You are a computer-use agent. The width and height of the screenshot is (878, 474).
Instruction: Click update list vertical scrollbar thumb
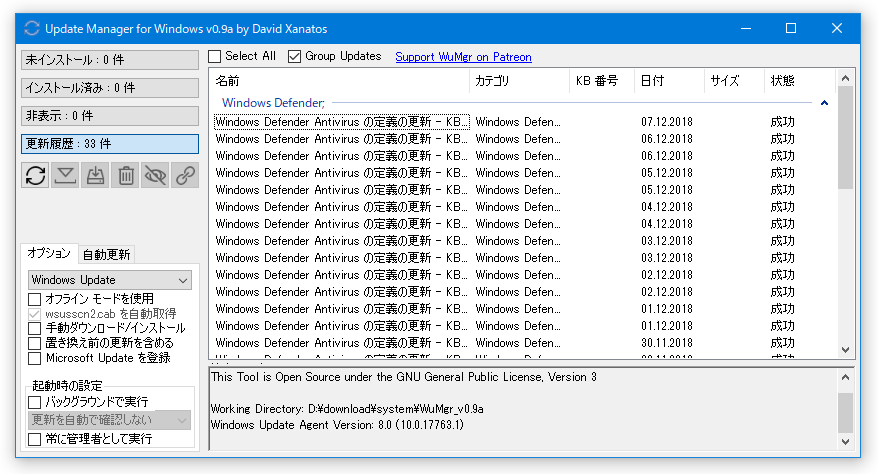(x=846, y=138)
